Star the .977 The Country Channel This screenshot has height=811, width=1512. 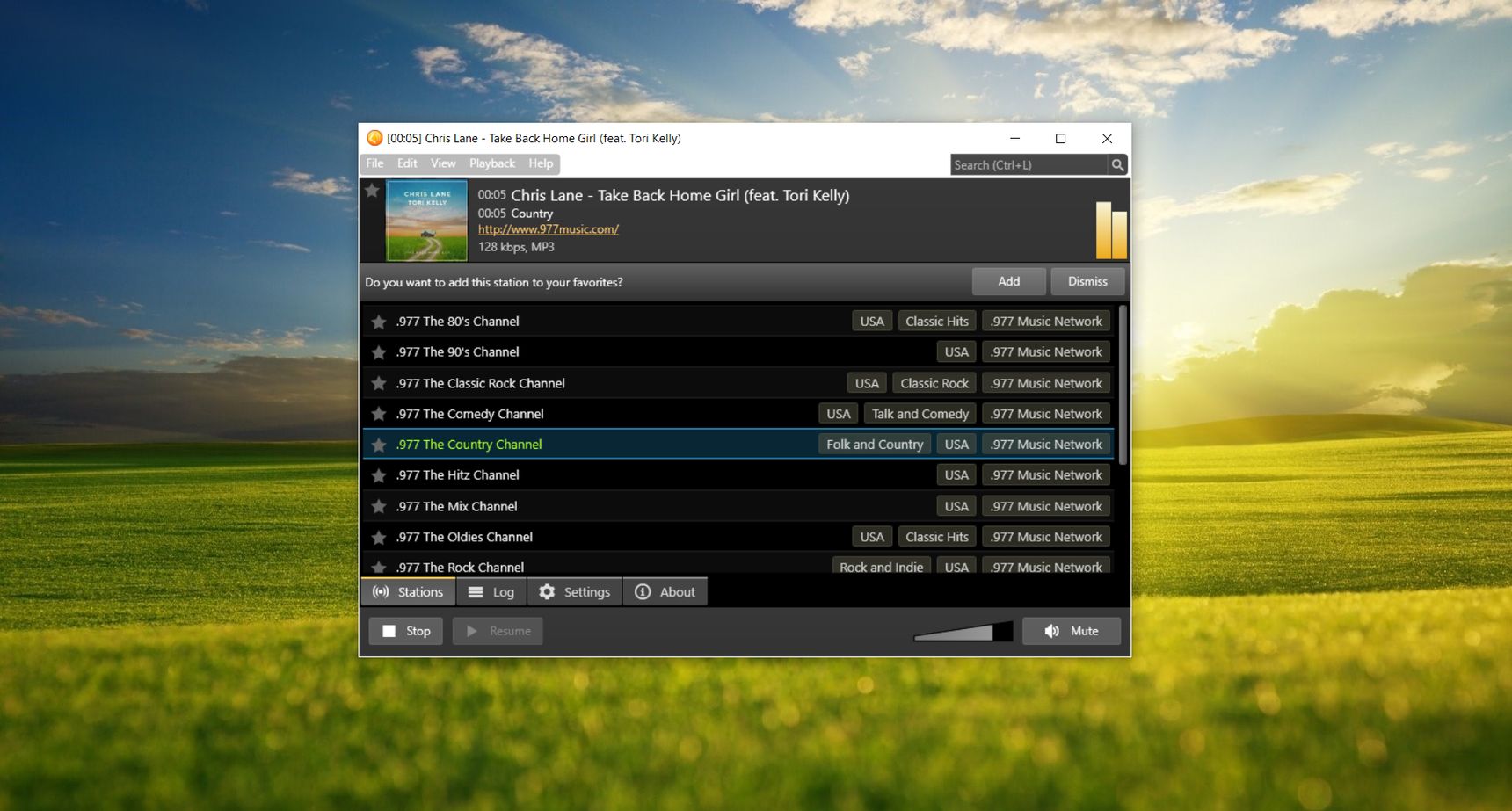pyautogui.click(x=379, y=445)
